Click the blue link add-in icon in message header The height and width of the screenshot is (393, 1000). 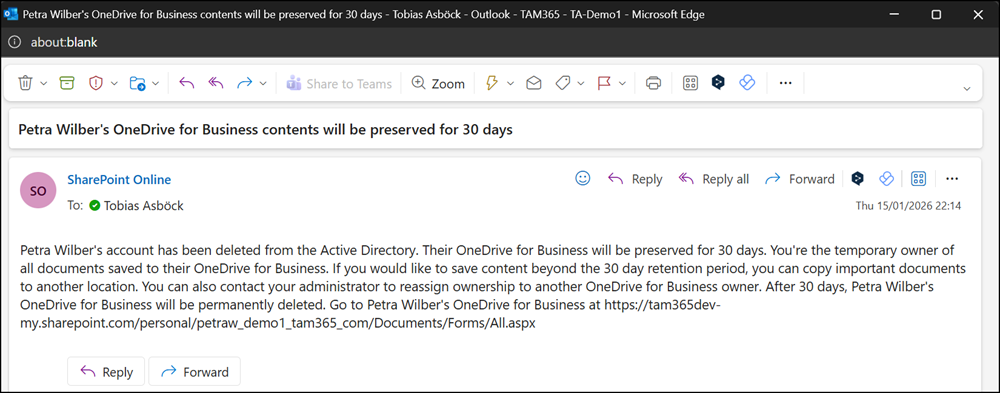[886, 179]
